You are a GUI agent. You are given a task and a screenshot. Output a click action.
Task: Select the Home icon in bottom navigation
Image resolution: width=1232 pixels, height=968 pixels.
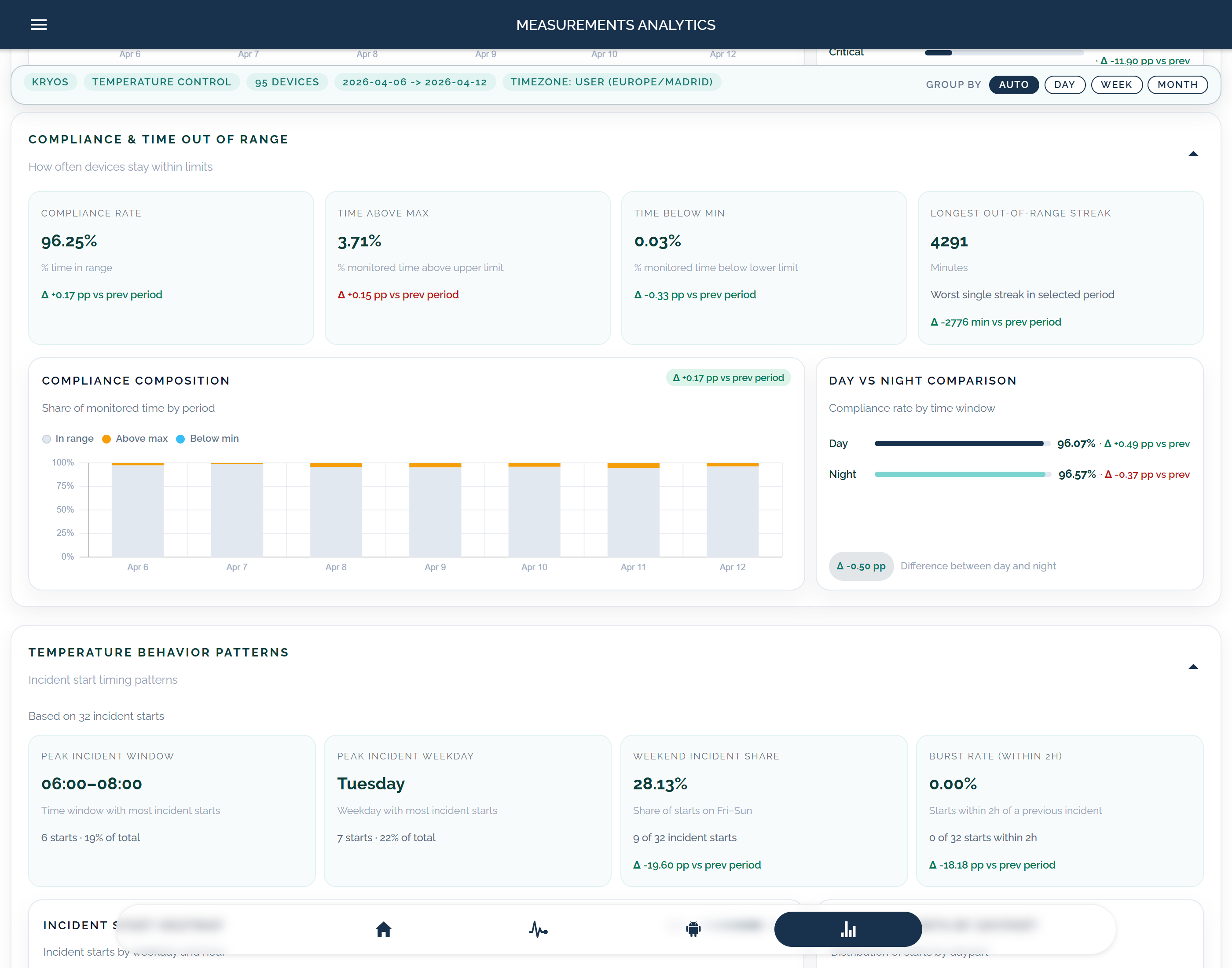[384, 929]
